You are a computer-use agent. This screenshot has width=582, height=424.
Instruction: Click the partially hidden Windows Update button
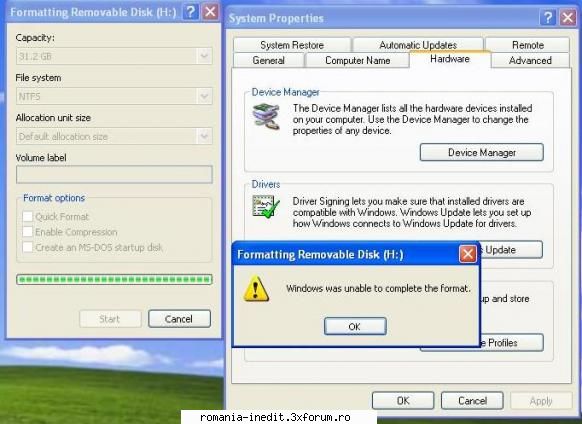pos(511,249)
